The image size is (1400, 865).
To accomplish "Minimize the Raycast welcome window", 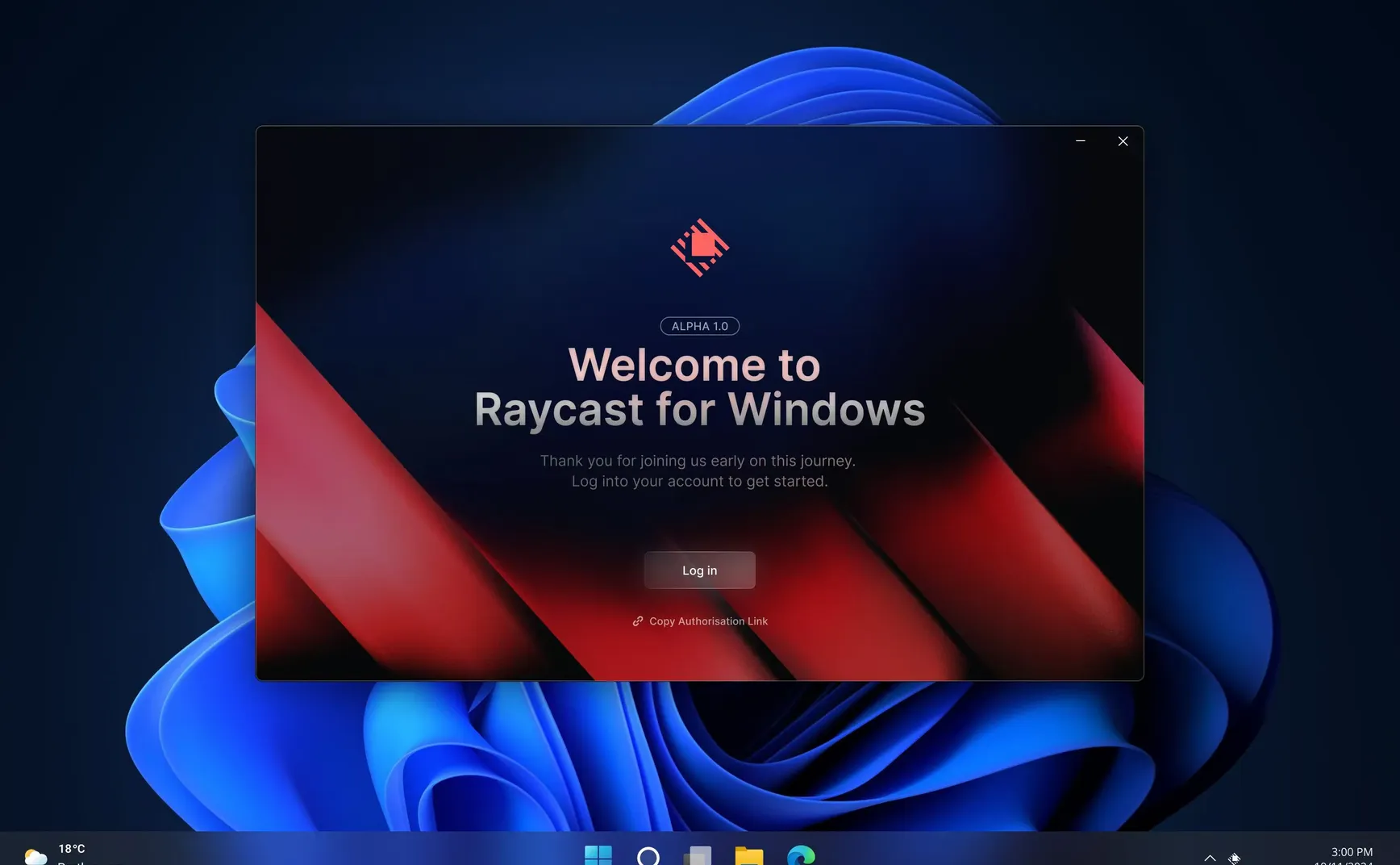I will [x=1081, y=141].
